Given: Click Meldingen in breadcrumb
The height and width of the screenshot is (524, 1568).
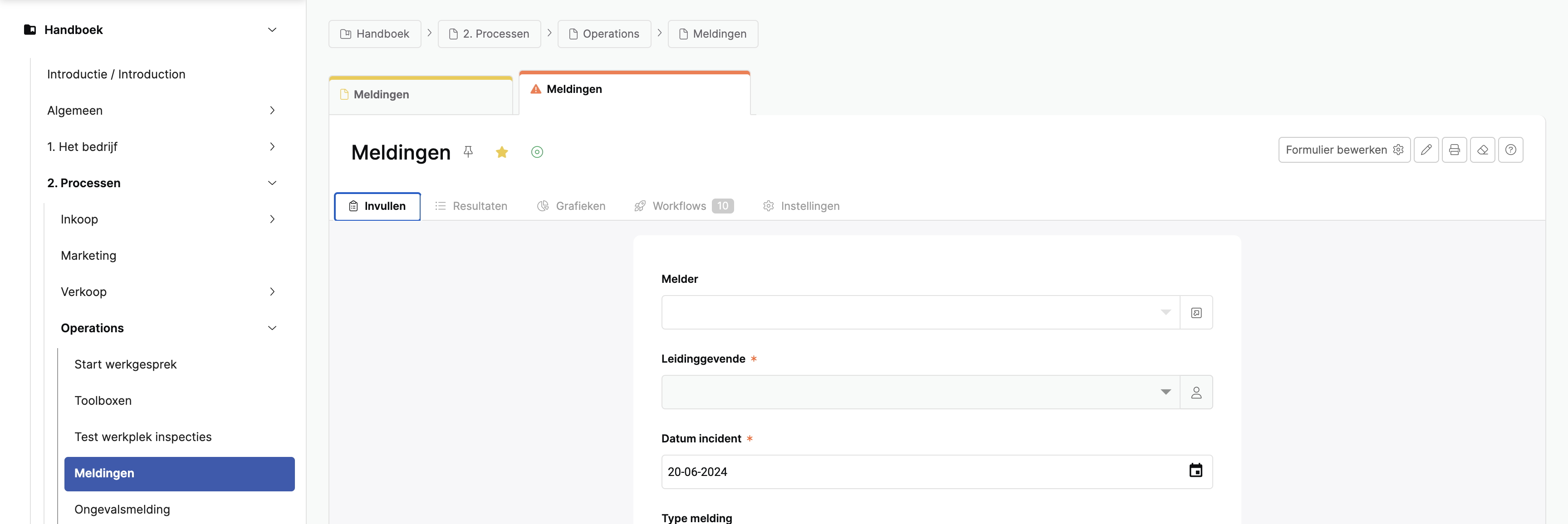Looking at the screenshot, I should coord(713,34).
